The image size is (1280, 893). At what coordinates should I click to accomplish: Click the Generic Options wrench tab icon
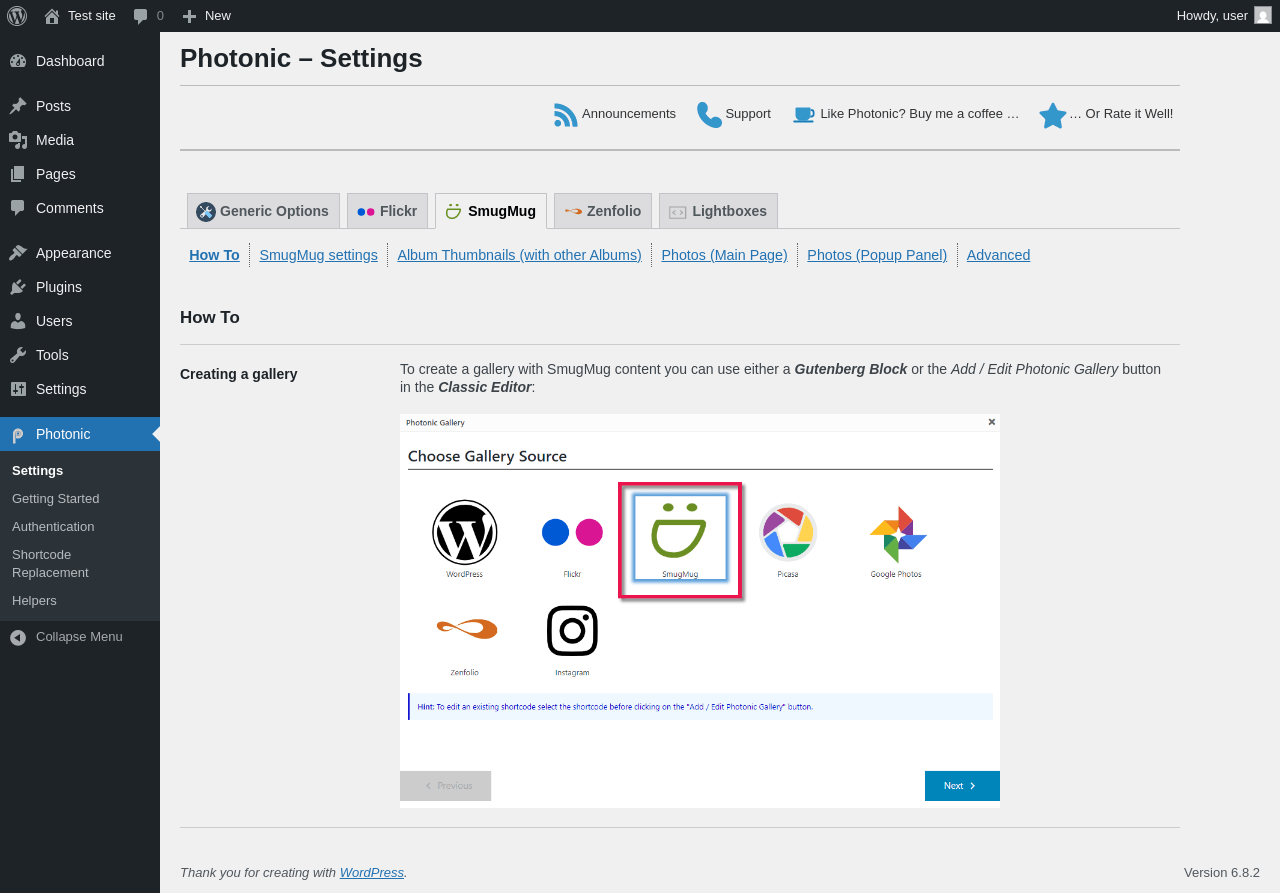(206, 211)
